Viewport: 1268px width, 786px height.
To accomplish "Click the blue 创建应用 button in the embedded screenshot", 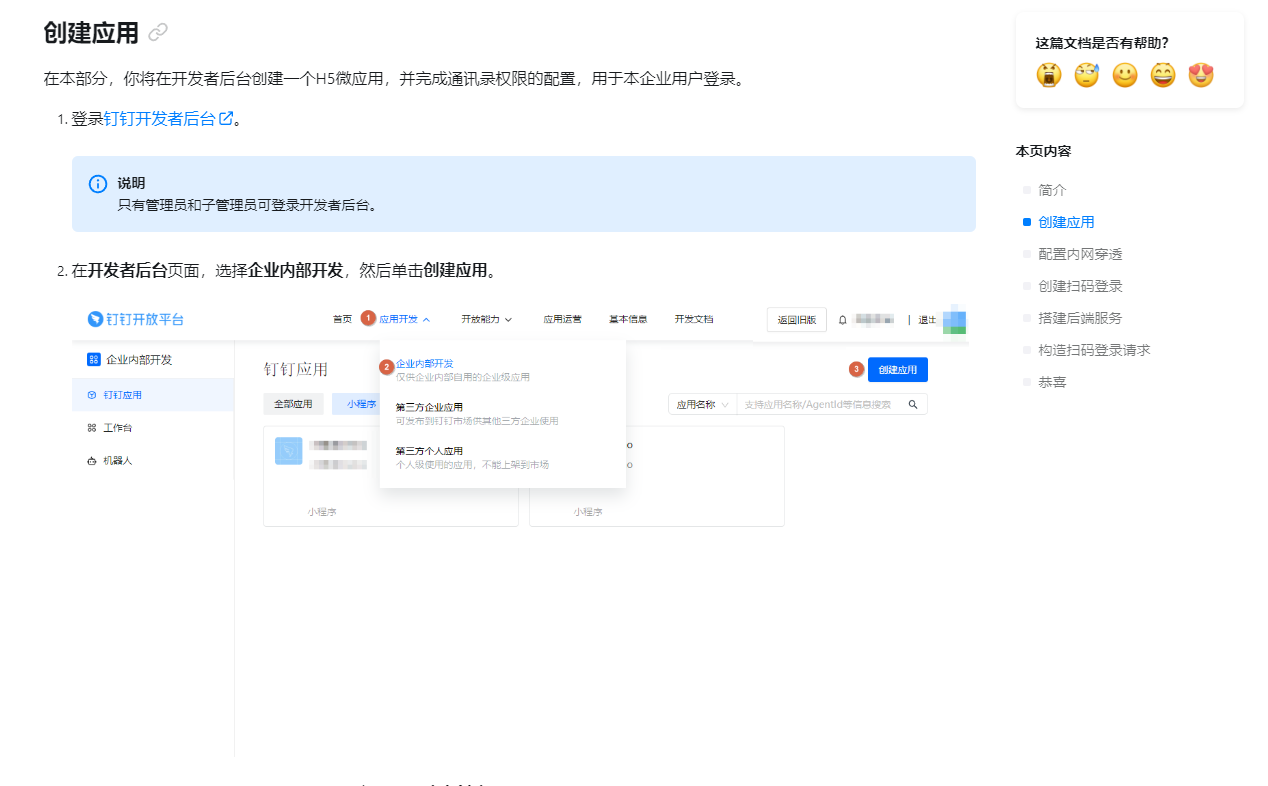I will [x=898, y=369].
